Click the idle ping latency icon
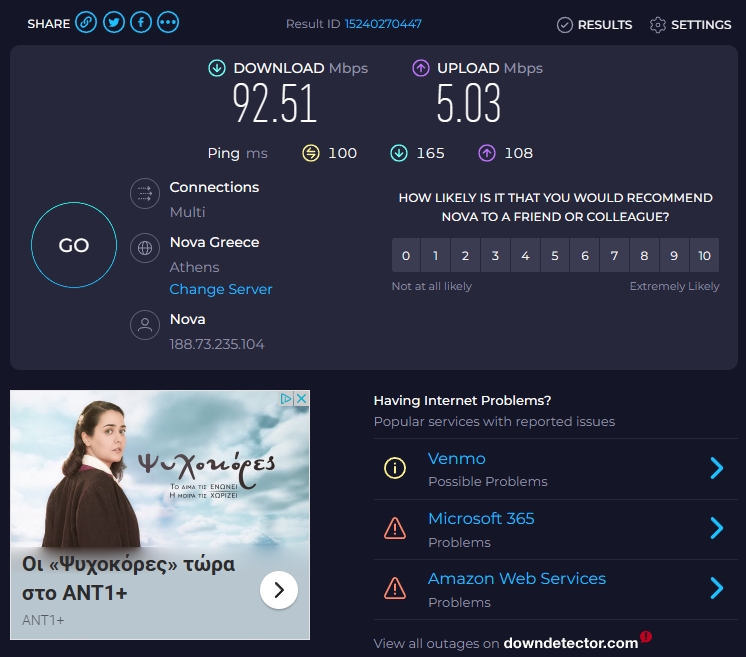 (x=311, y=153)
